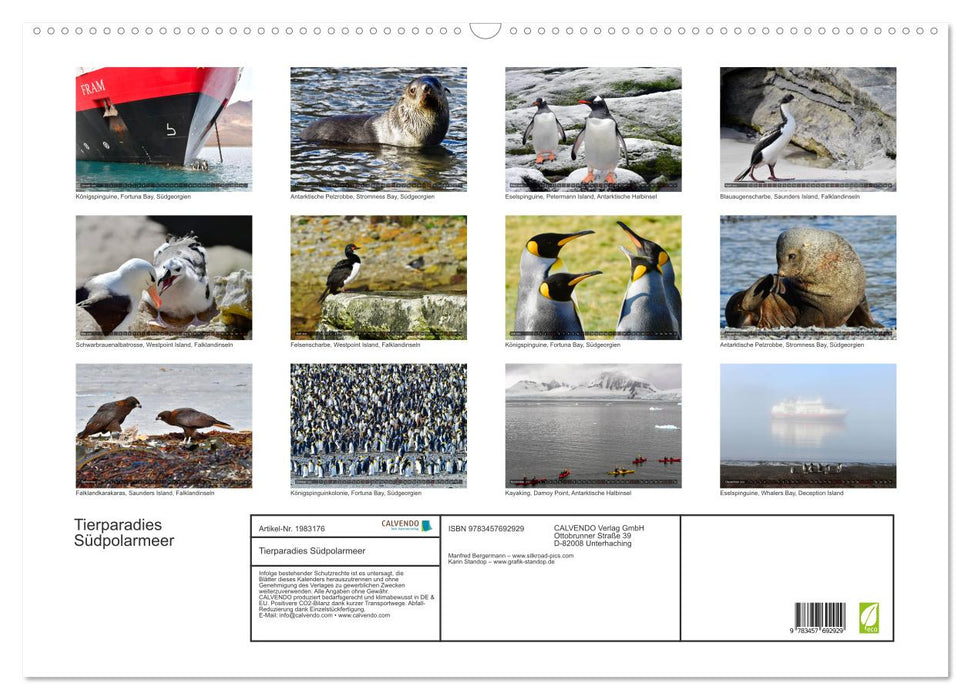This screenshot has width=971, height=700.
Task: Click the info@calvendo.com email address
Action: coord(296,615)
